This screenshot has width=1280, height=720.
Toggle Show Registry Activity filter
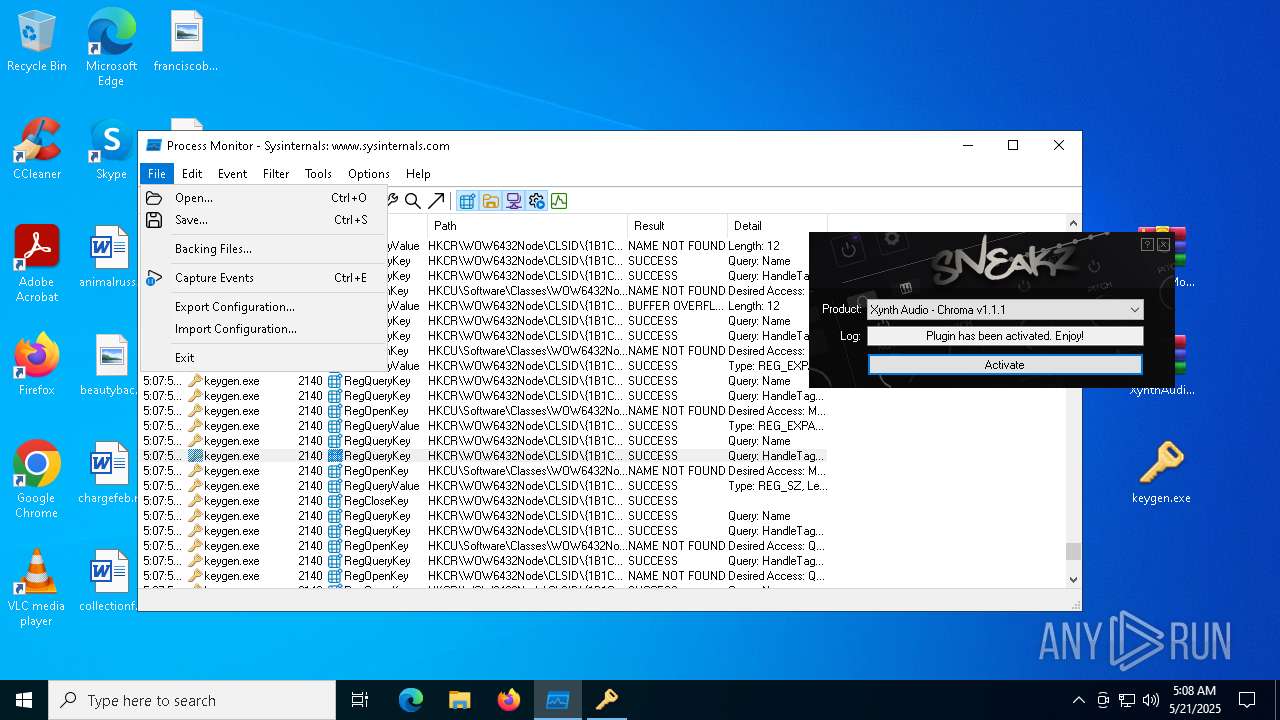(x=467, y=201)
